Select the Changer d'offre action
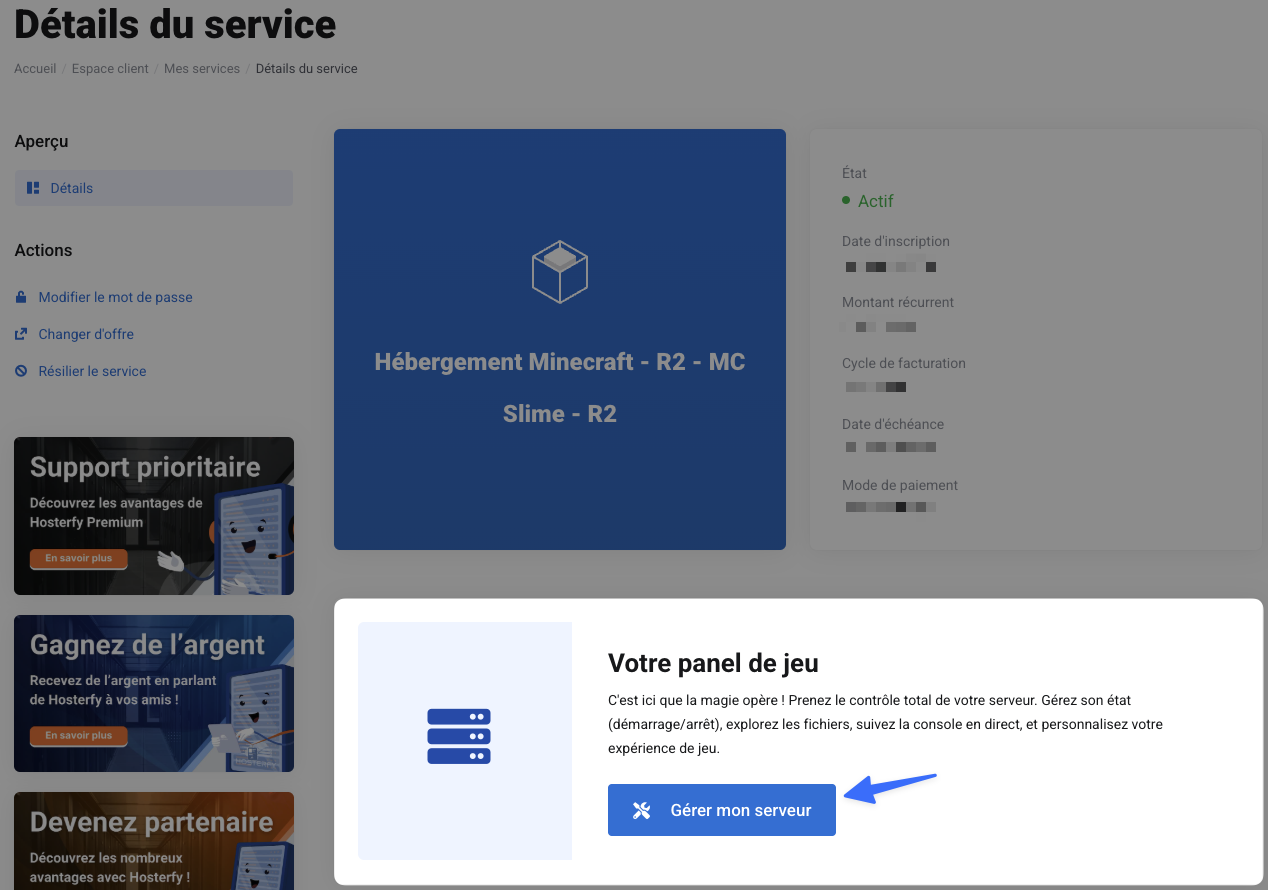1268x890 pixels. [x=86, y=334]
